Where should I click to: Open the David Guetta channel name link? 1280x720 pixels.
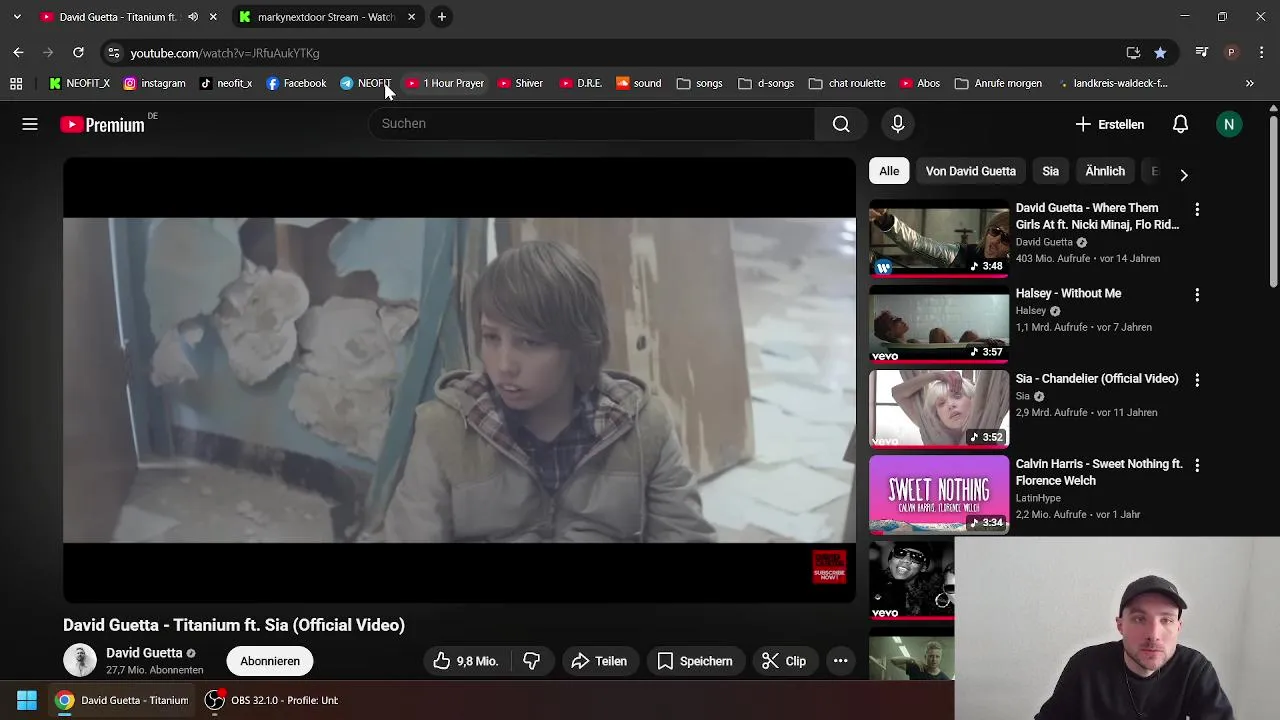[144, 653]
